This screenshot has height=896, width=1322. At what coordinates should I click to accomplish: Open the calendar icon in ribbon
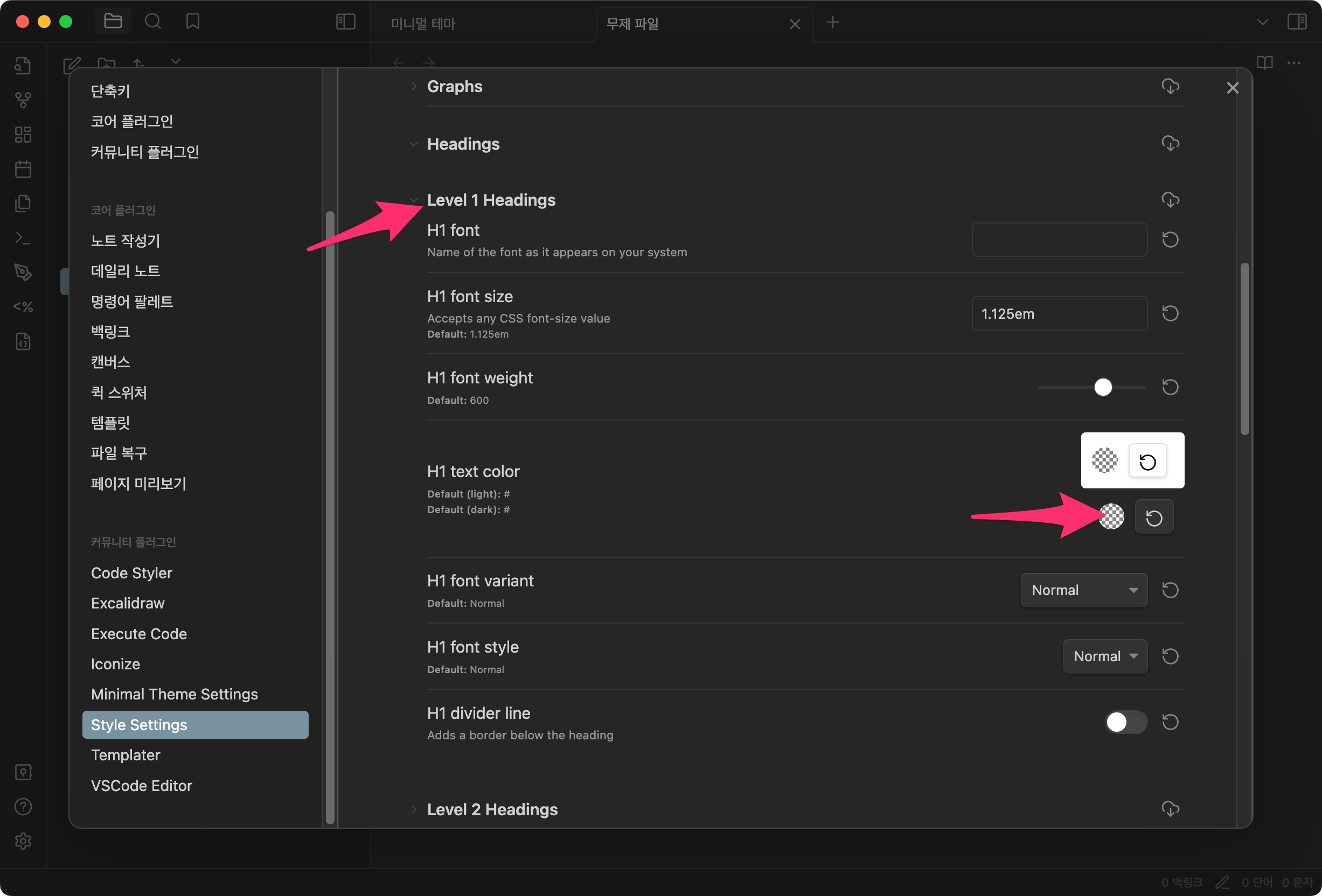pos(23,169)
